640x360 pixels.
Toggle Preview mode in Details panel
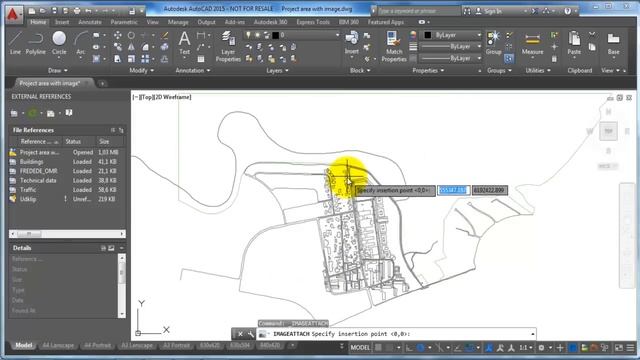111,248
